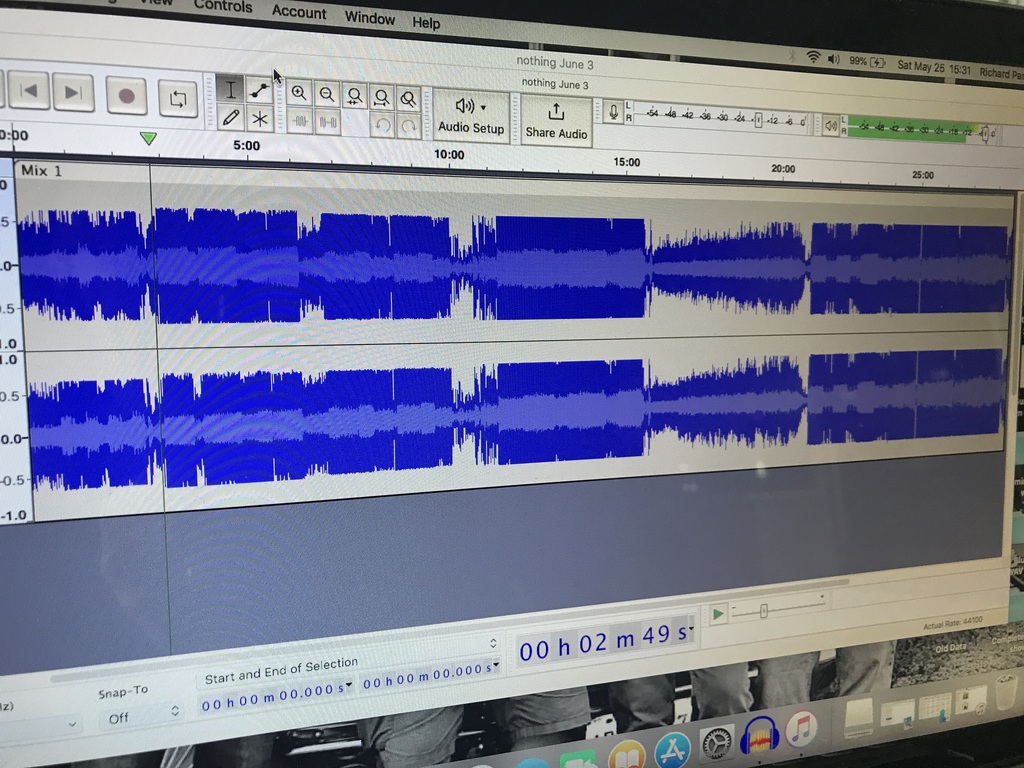Click Fit Project to Width zoom icon
This screenshot has width=1024, height=768.
tap(381, 98)
